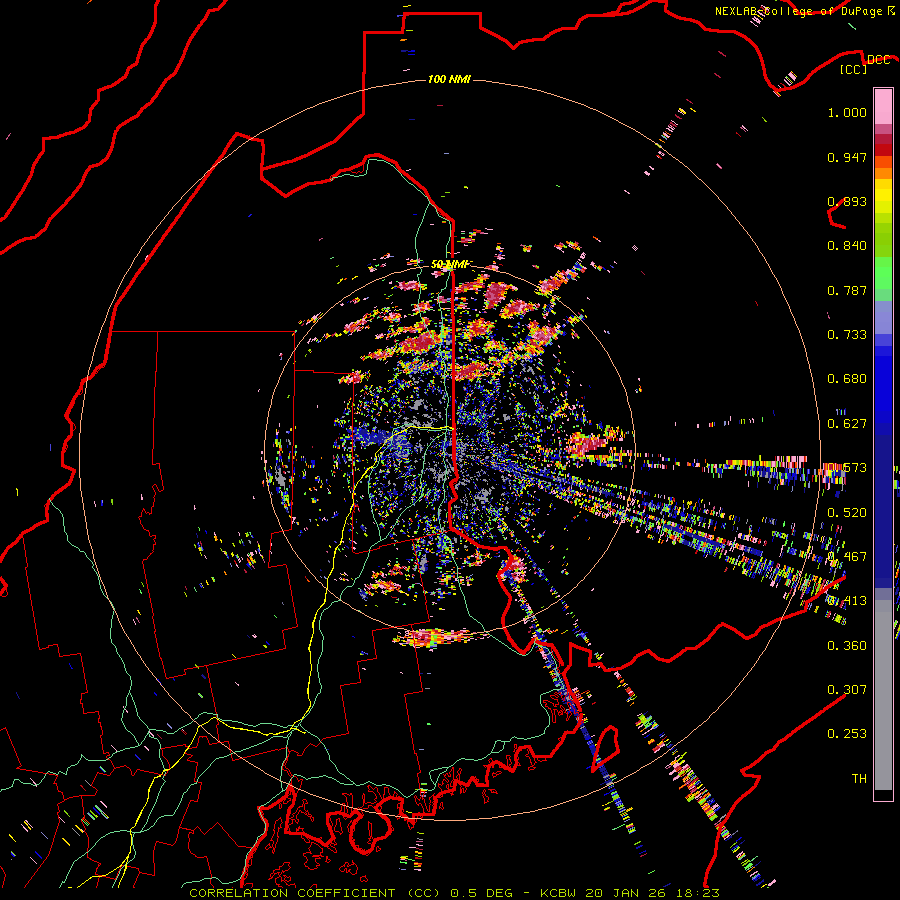Image resolution: width=900 pixels, height=900 pixels.
Task: Pick the lavender segment of color bar
Action: pyautogui.click(x=883, y=317)
